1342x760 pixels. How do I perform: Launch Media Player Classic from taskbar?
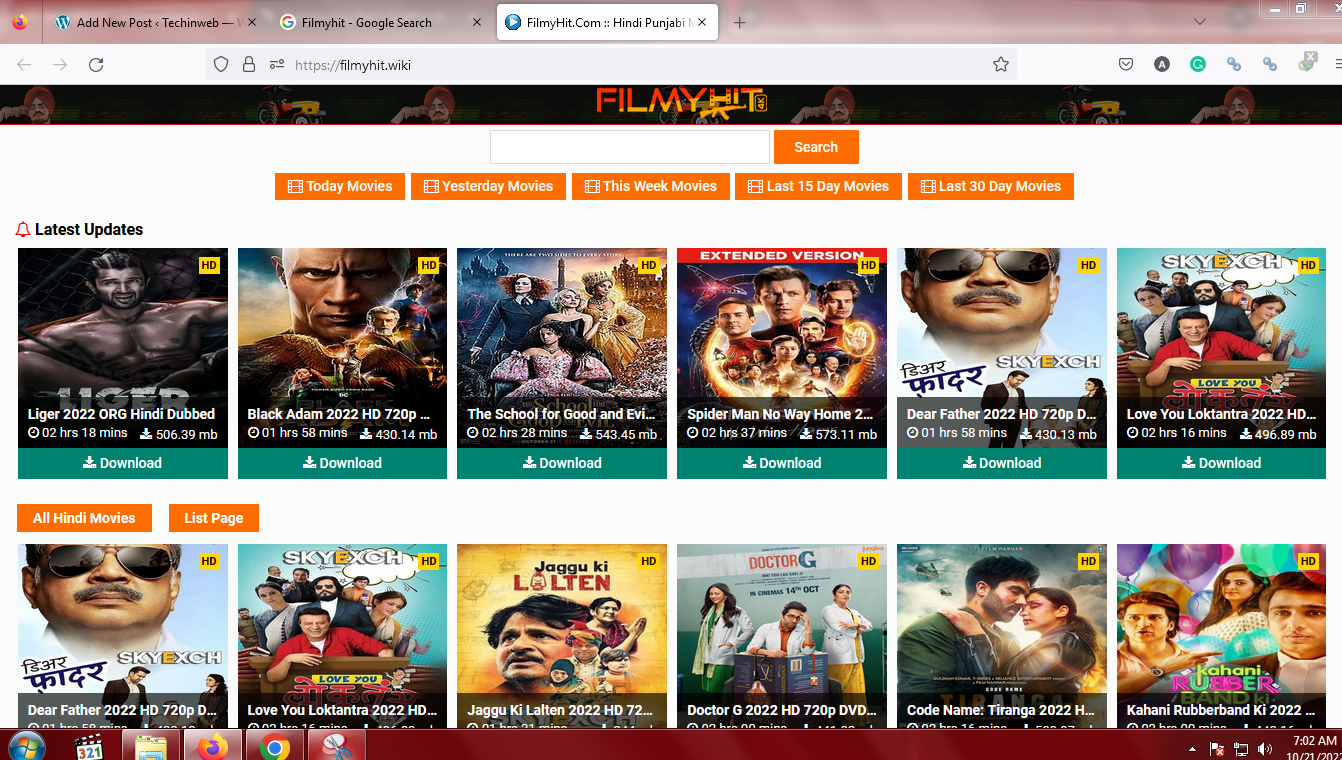91,747
